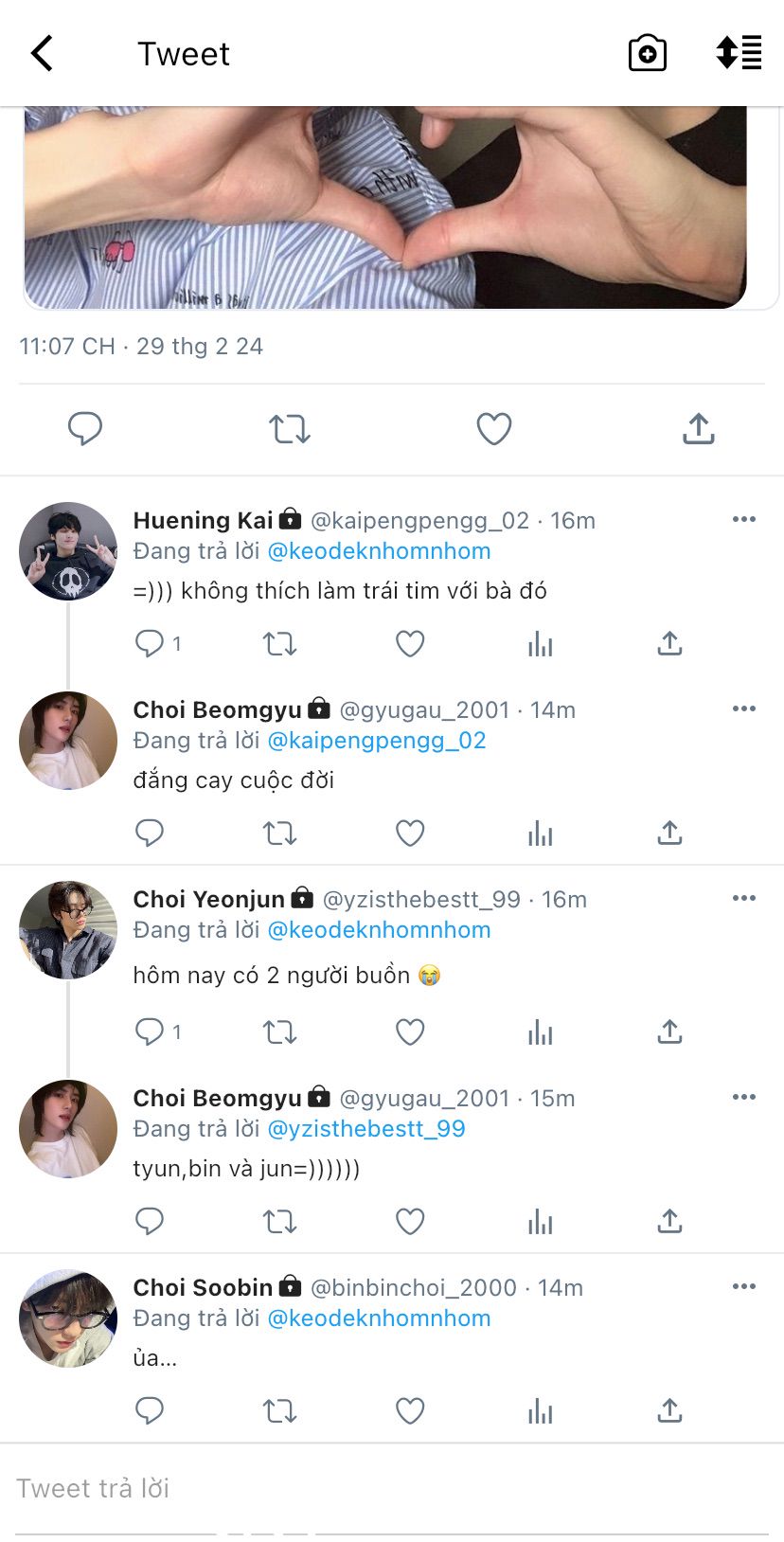Open the heart hands photo
784x1542 pixels.
(386, 208)
